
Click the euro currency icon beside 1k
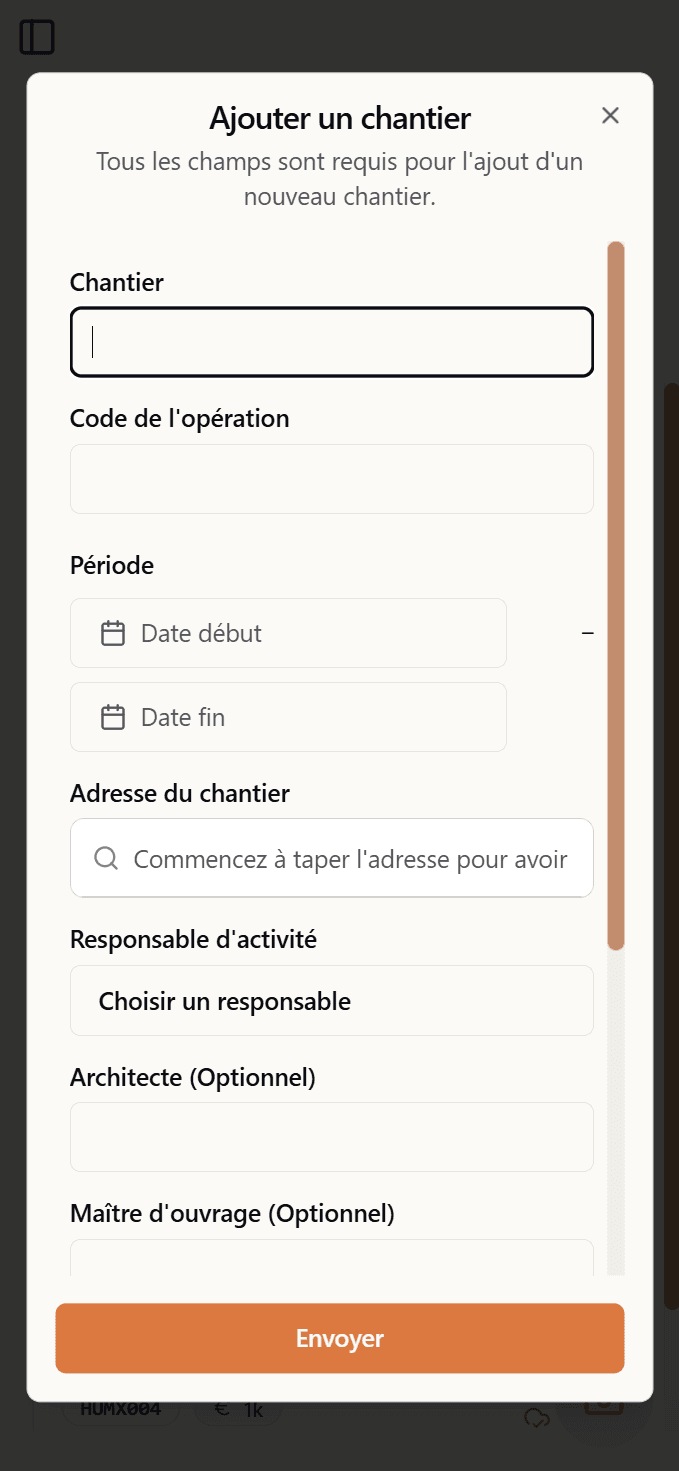point(221,1408)
